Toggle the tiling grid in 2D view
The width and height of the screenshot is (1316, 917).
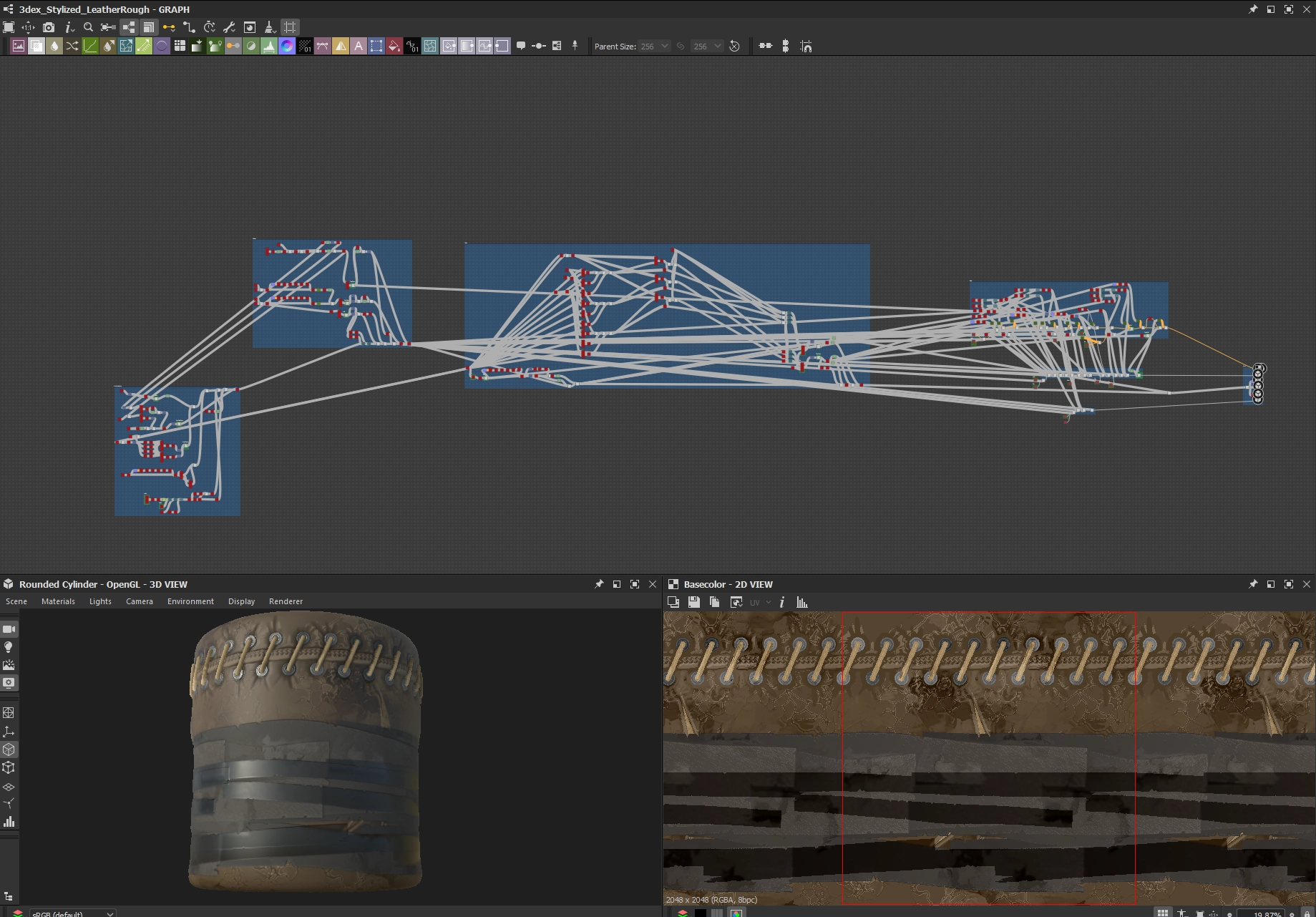coord(1163,913)
